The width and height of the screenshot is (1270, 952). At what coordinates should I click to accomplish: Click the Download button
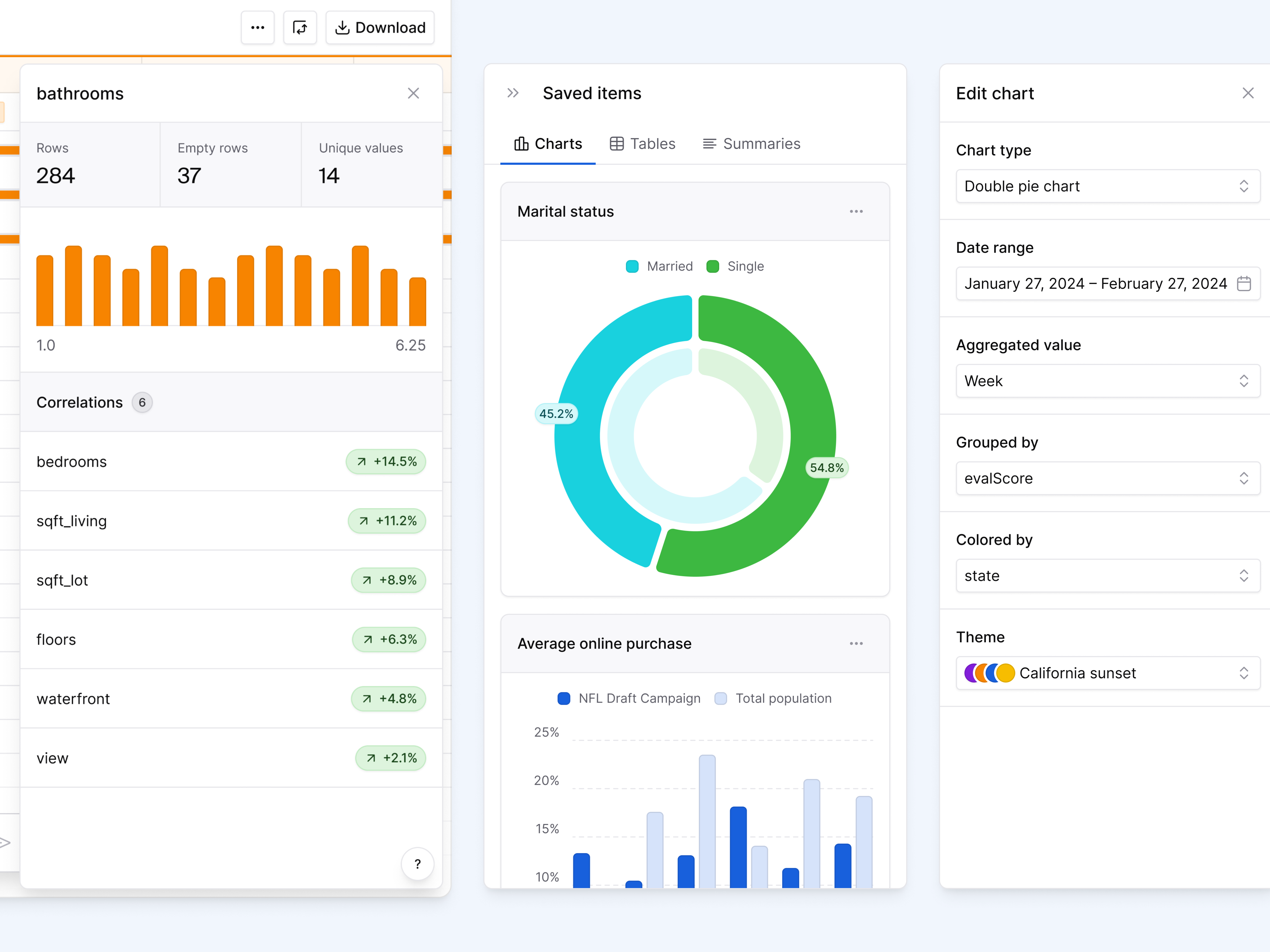[x=379, y=28]
